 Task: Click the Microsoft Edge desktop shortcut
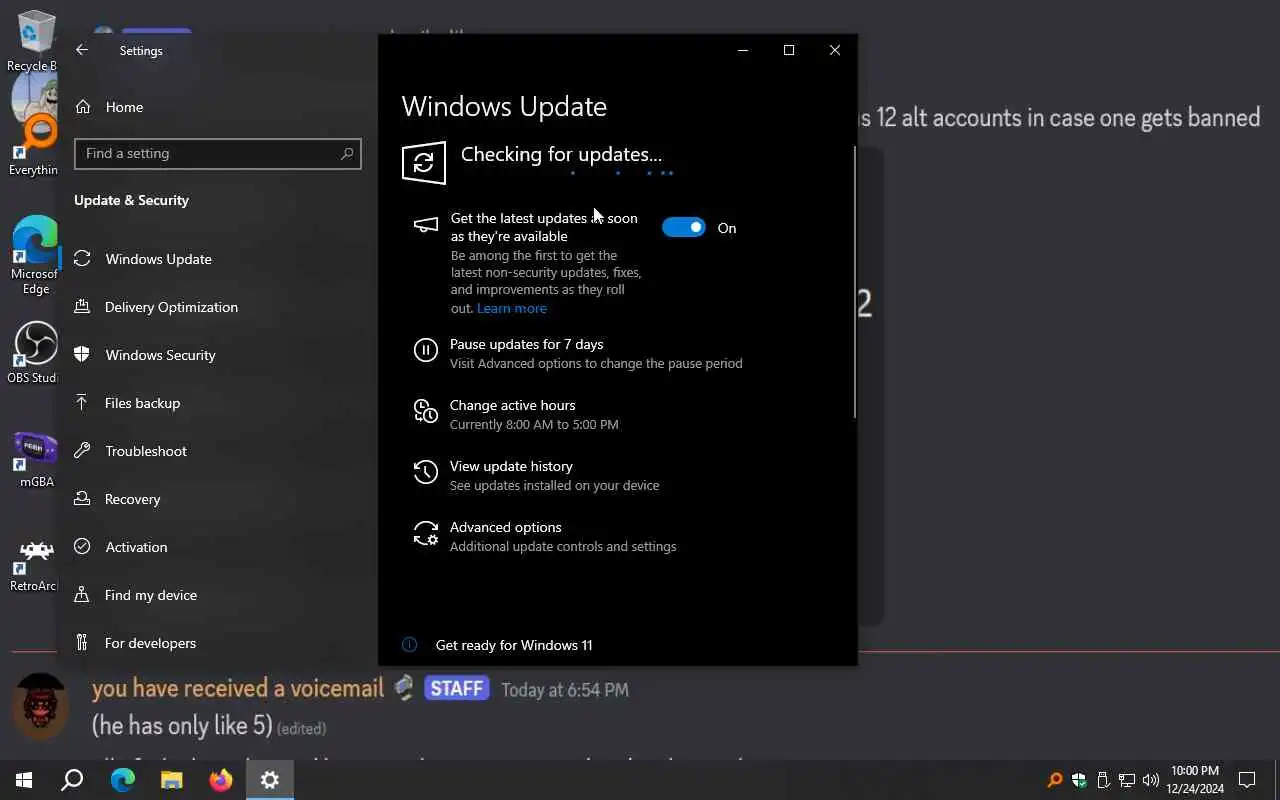pyautogui.click(x=35, y=255)
